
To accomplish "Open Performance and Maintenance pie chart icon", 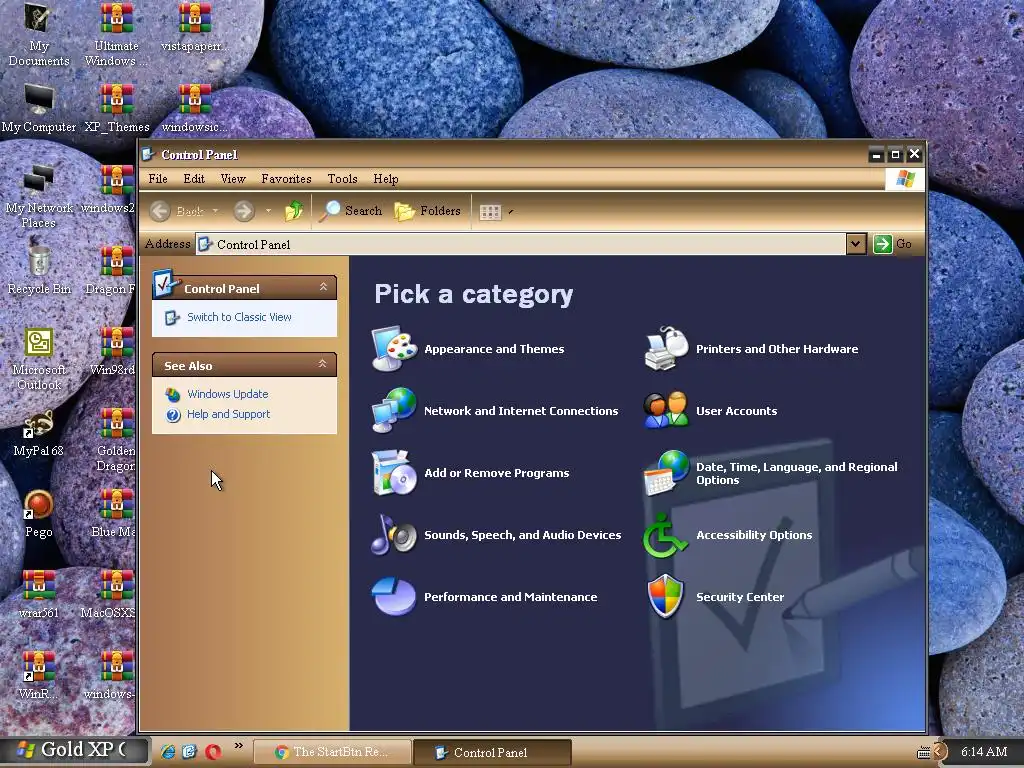I will [394, 596].
